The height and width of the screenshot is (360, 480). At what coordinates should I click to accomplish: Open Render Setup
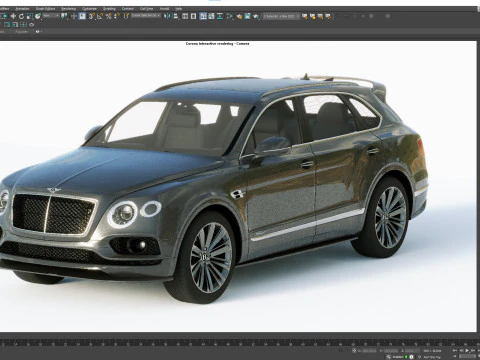(239, 16)
